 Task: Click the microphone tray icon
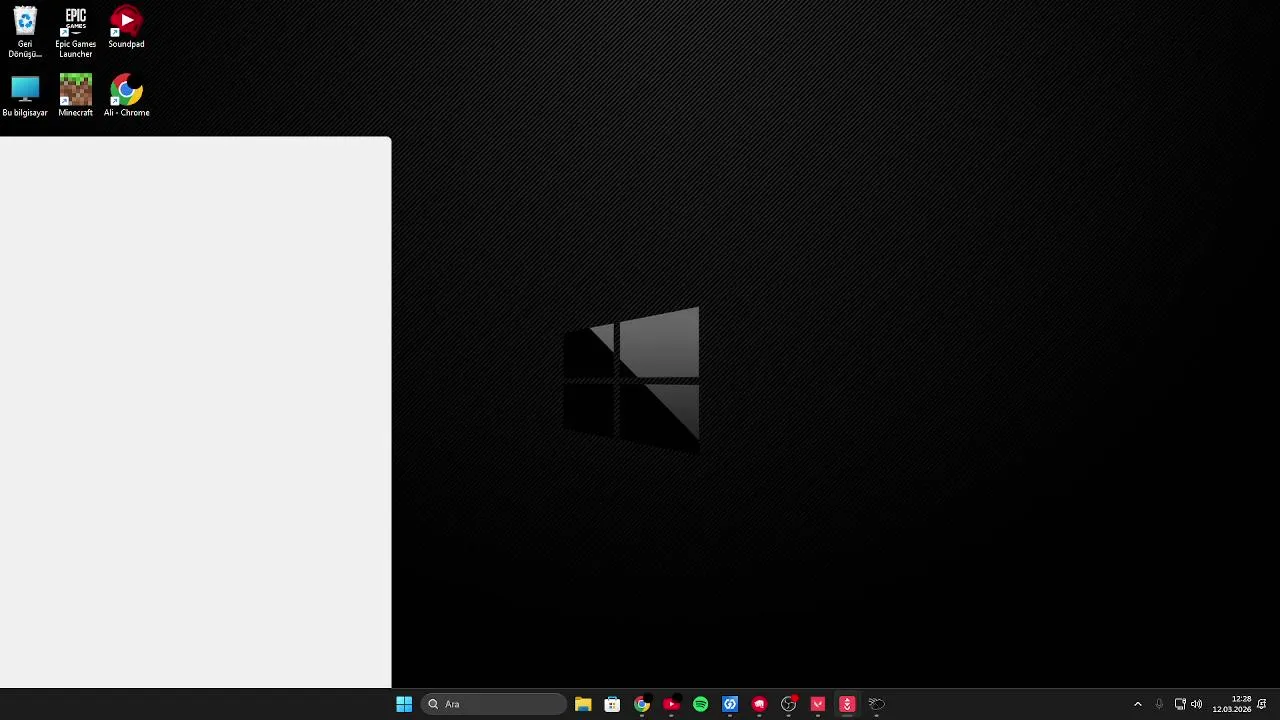click(1159, 704)
